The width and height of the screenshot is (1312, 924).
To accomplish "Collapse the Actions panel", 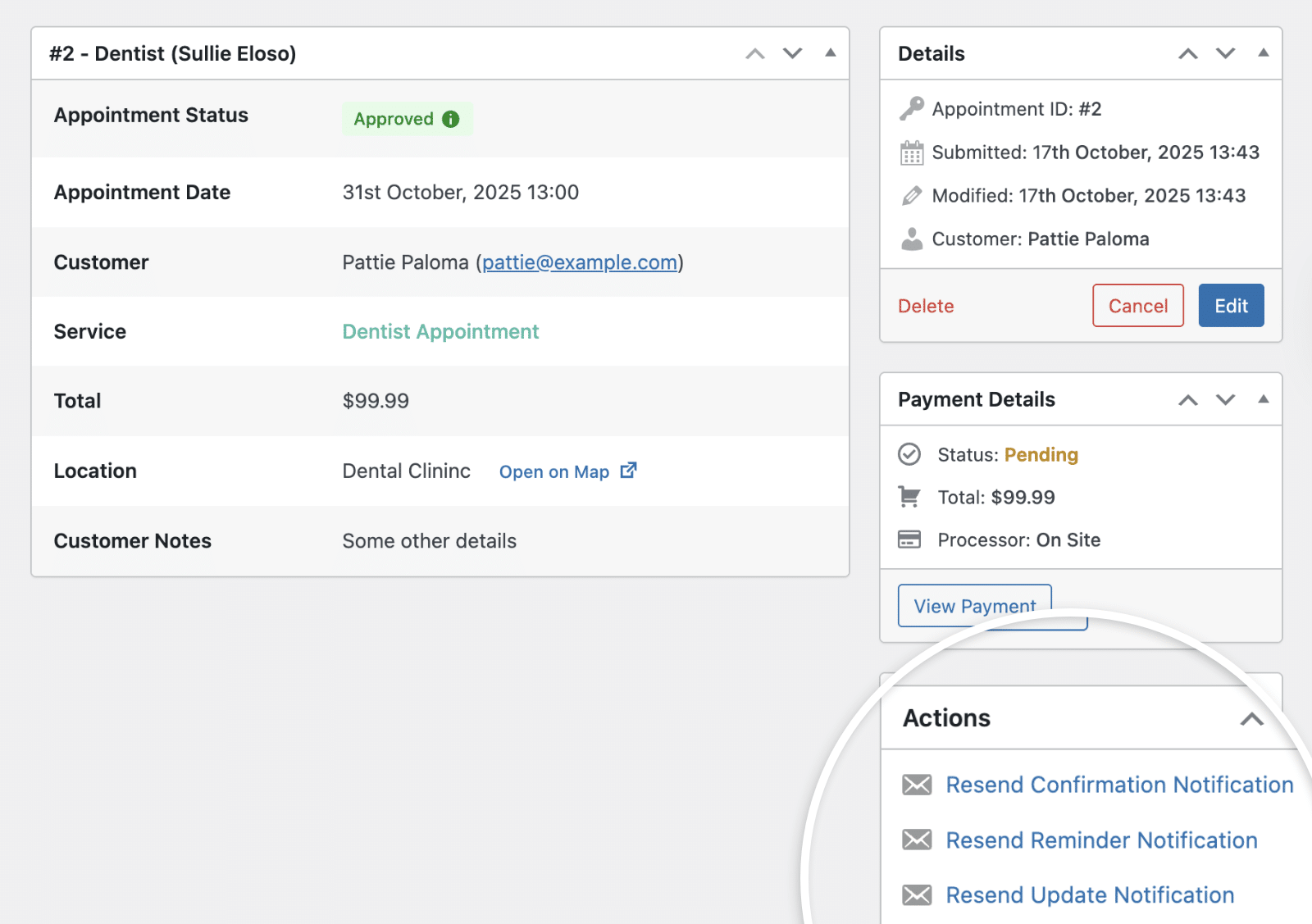I will (x=1252, y=718).
